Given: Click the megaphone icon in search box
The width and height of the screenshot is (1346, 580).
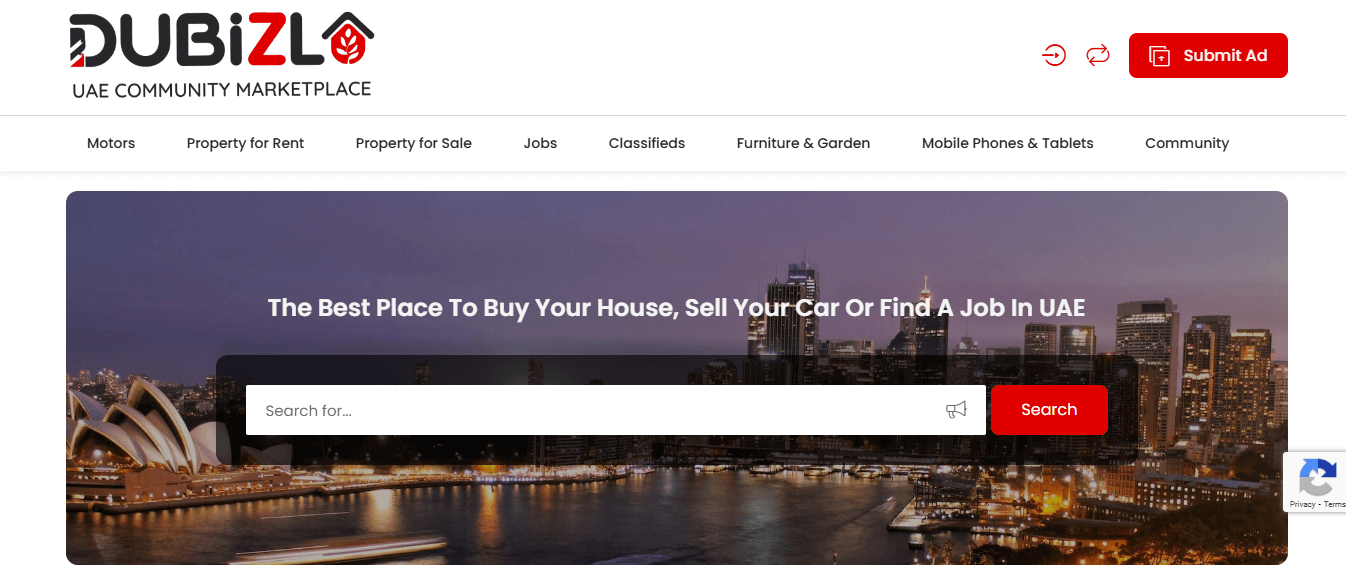Looking at the screenshot, I should 957,410.
